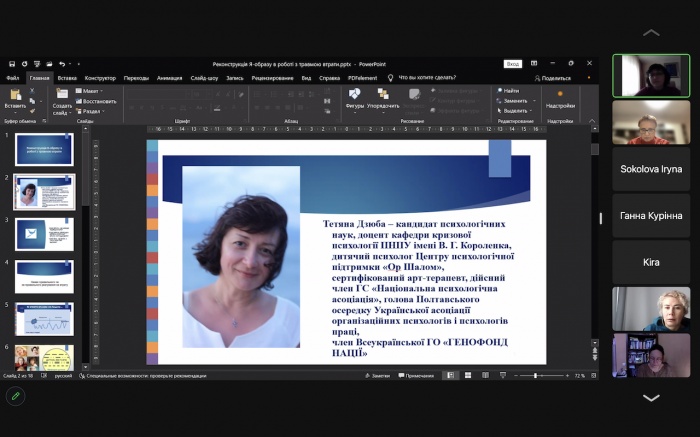
Task: Open the Анимация ribbon tab
Action: point(169,77)
